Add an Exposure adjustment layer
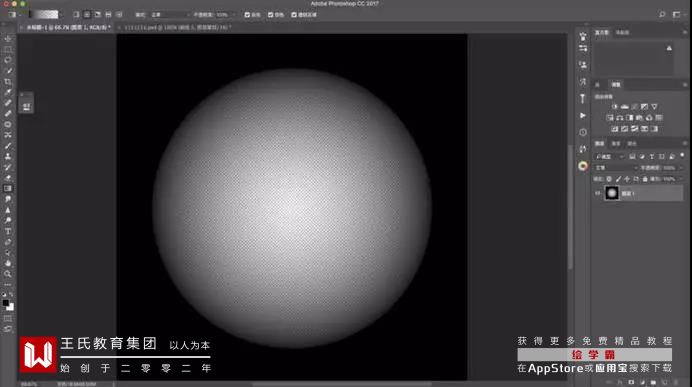The height and width of the screenshot is (387, 692). pyautogui.click(x=644, y=106)
